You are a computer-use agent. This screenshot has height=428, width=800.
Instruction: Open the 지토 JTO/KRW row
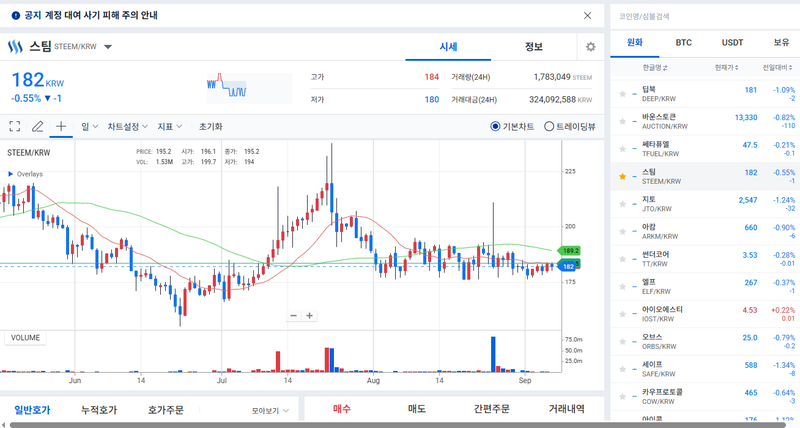[705, 204]
